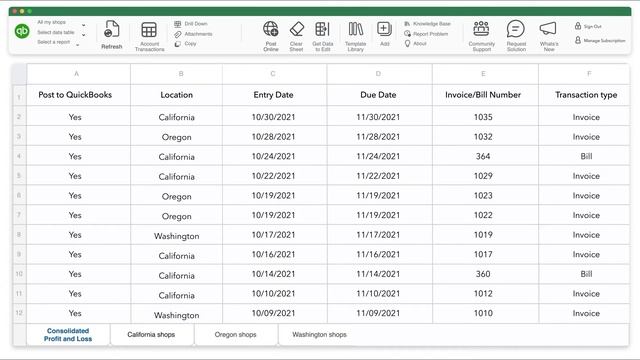Viewport: 640px width, 360px height.
Task: Click the Drill Down icon
Action: [178, 24]
